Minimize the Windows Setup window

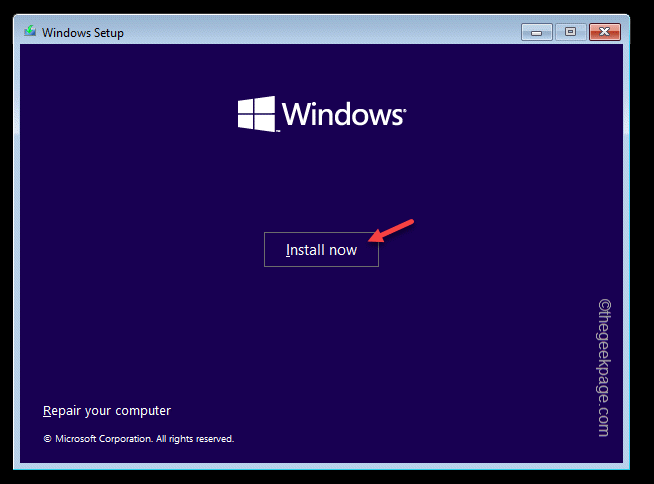537,32
